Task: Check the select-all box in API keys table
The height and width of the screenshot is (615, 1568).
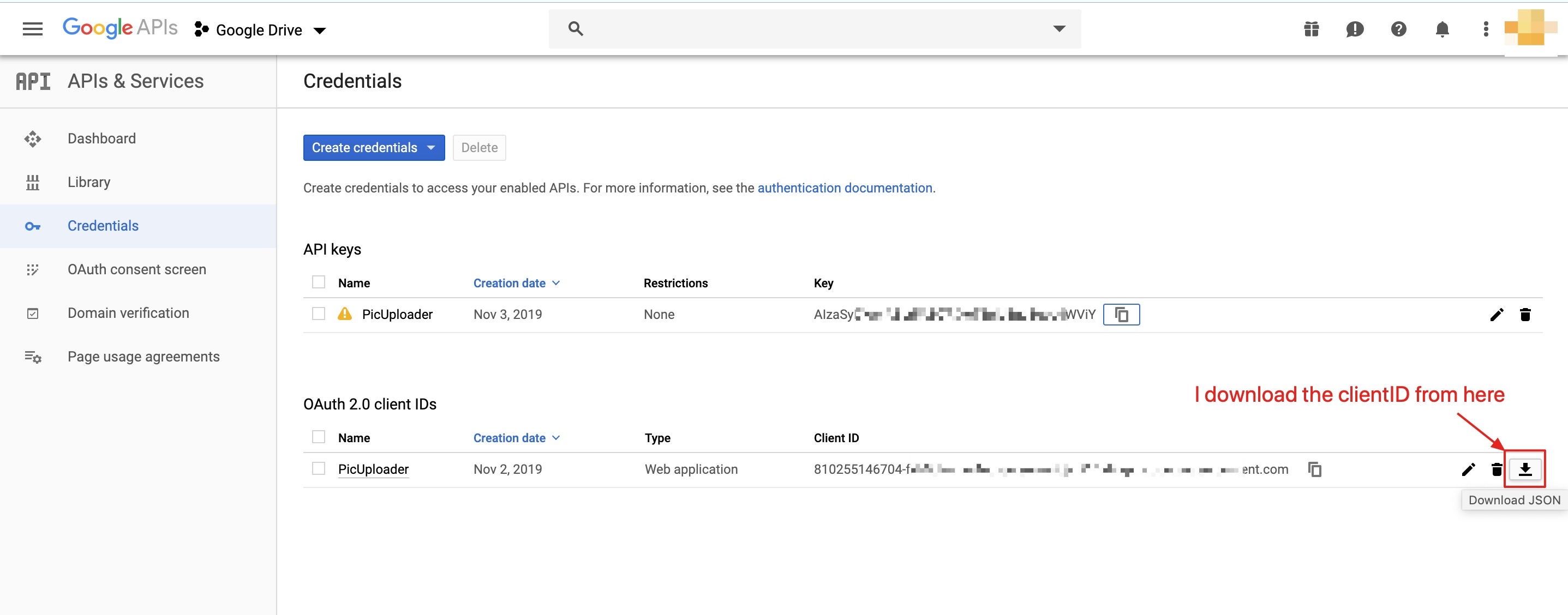Action: [x=319, y=282]
